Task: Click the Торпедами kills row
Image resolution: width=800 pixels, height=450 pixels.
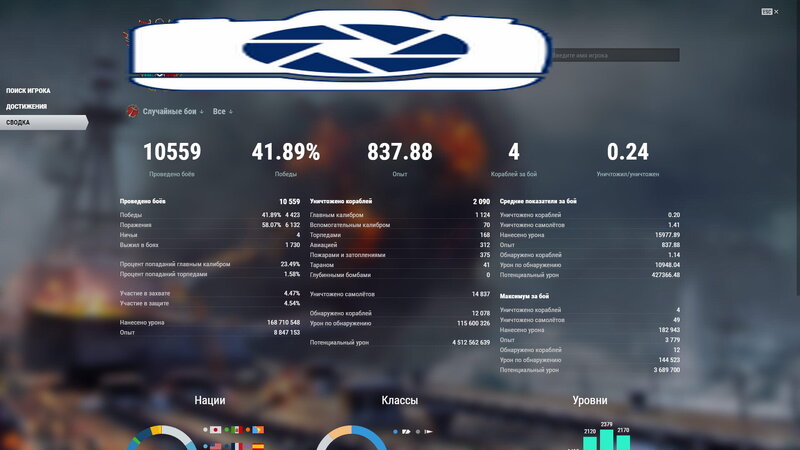Action: point(399,235)
